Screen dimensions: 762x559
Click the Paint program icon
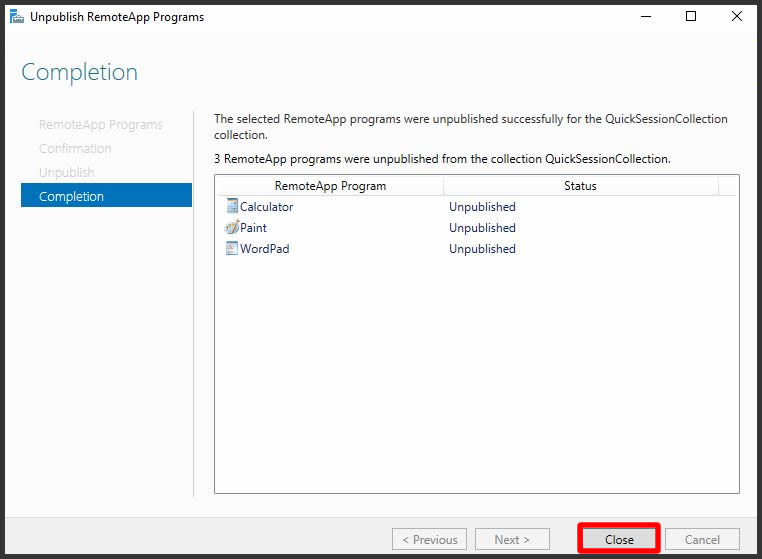232,227
